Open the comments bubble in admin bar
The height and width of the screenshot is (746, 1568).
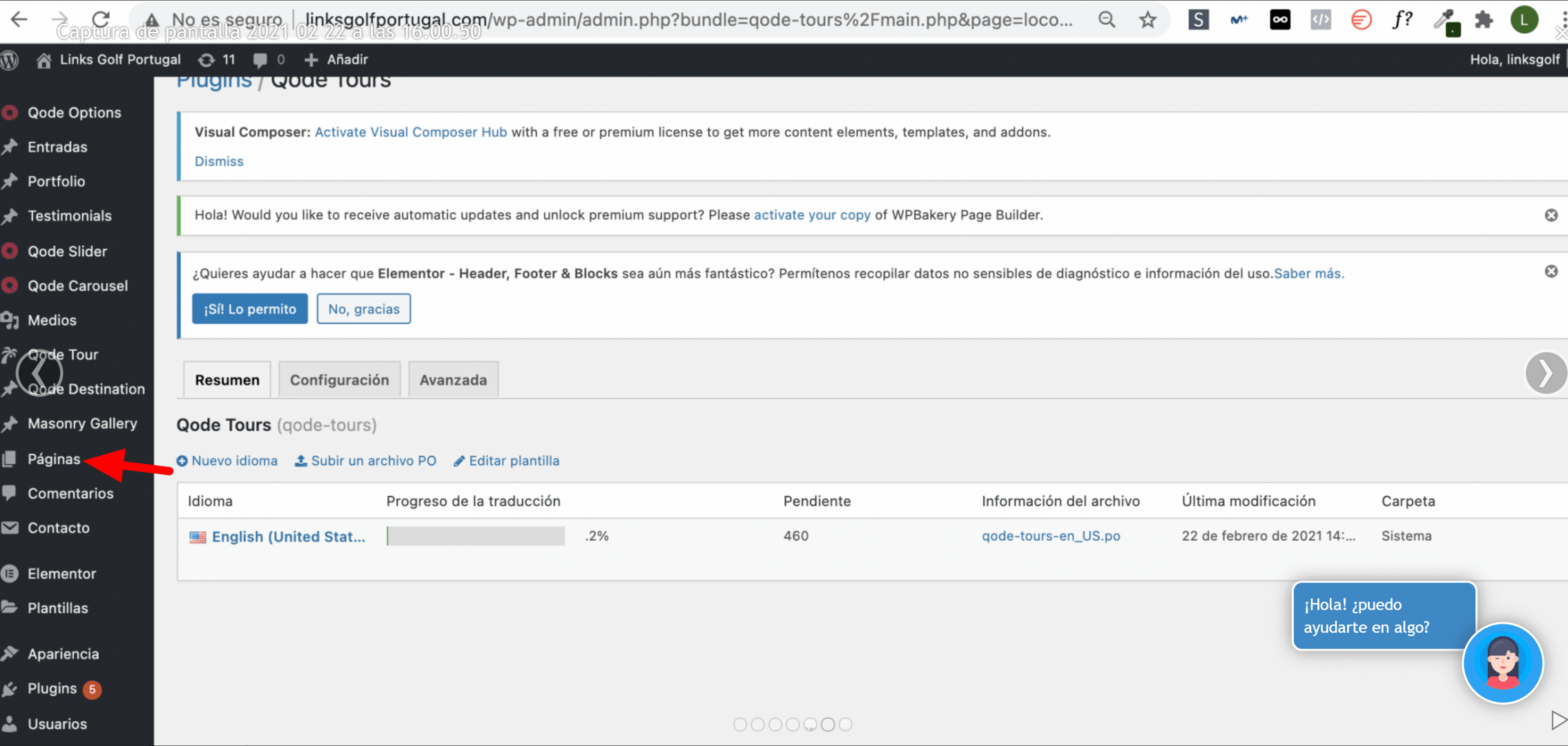(269, 60)
